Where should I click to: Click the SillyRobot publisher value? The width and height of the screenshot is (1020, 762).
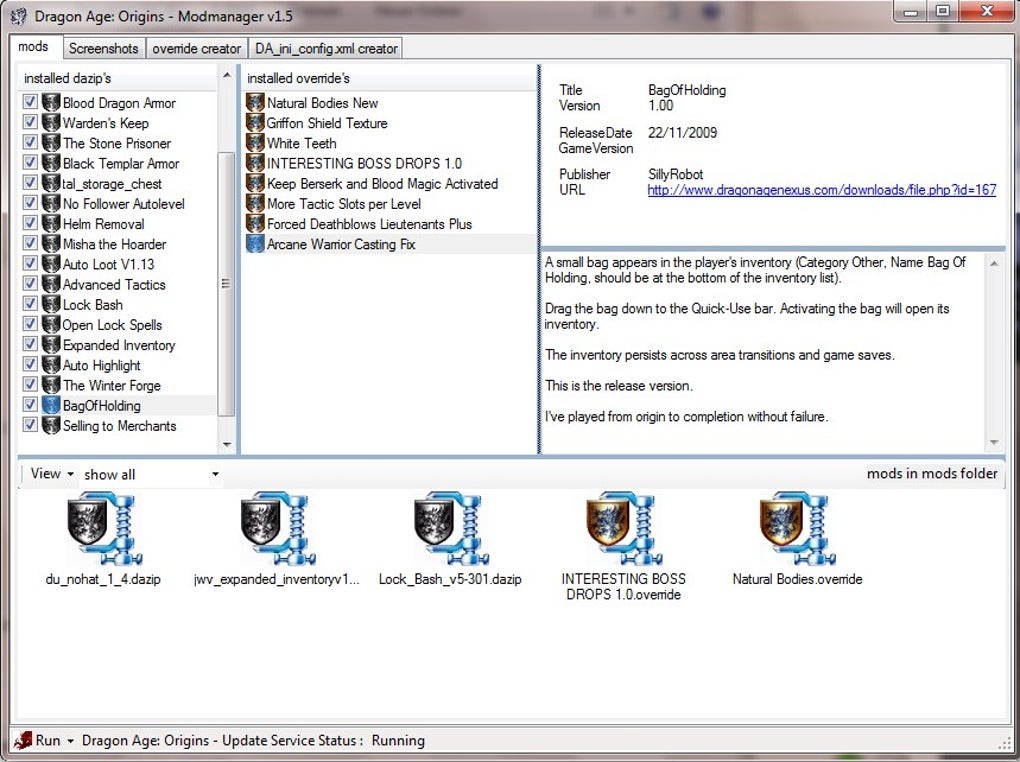pos(675,174)
